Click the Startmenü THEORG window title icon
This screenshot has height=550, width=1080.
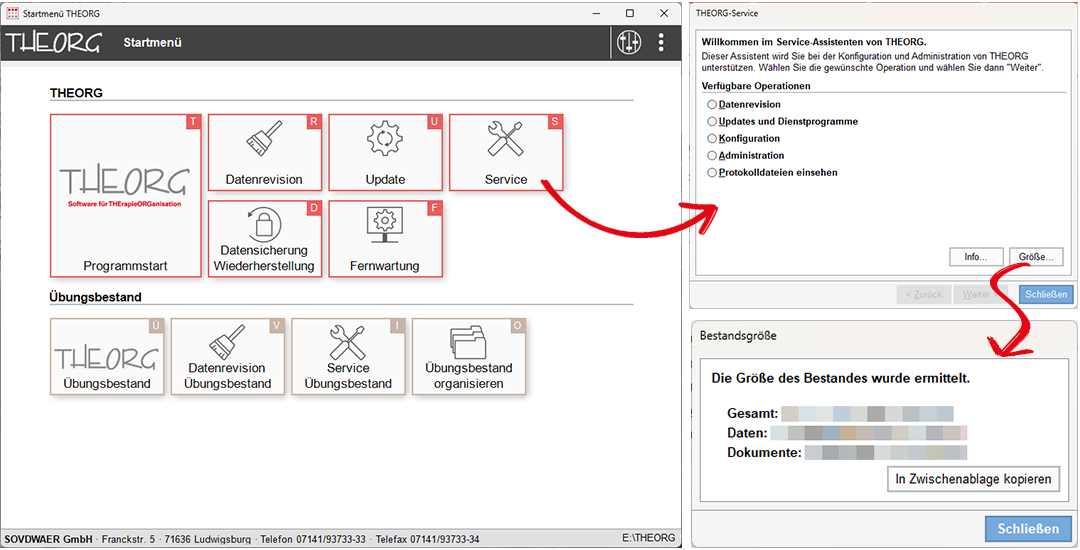point(12,13)
